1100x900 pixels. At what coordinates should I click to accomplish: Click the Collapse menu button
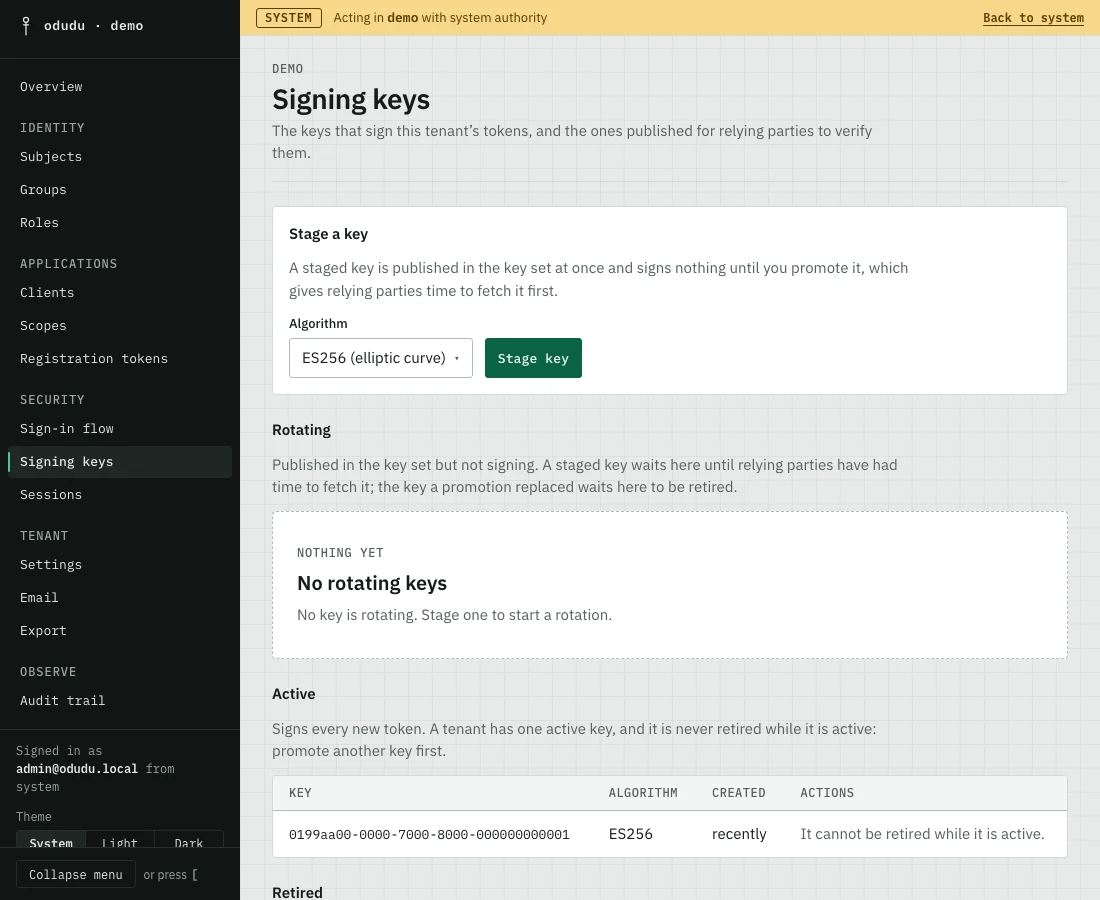pos(76,875)
